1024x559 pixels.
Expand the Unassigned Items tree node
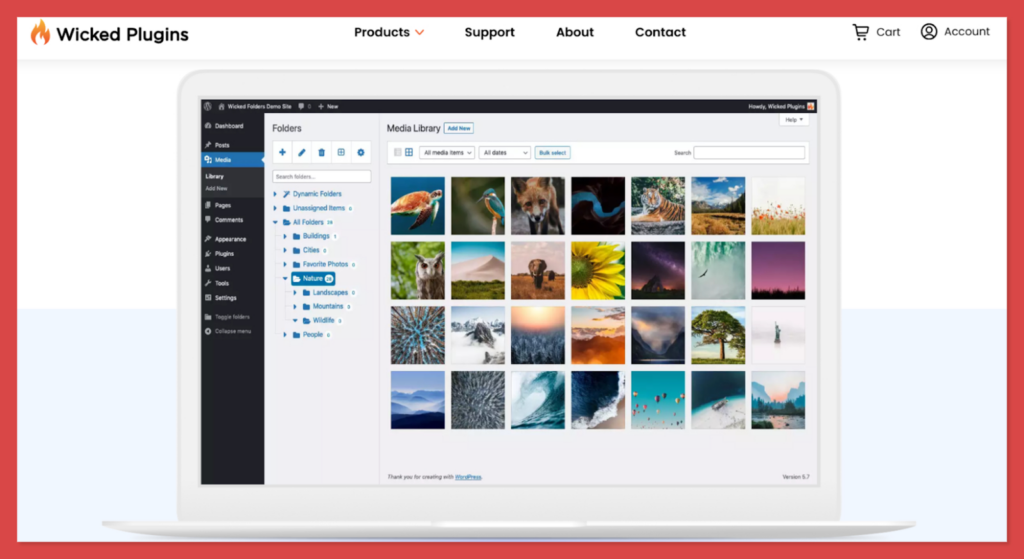tap(275, 208)
